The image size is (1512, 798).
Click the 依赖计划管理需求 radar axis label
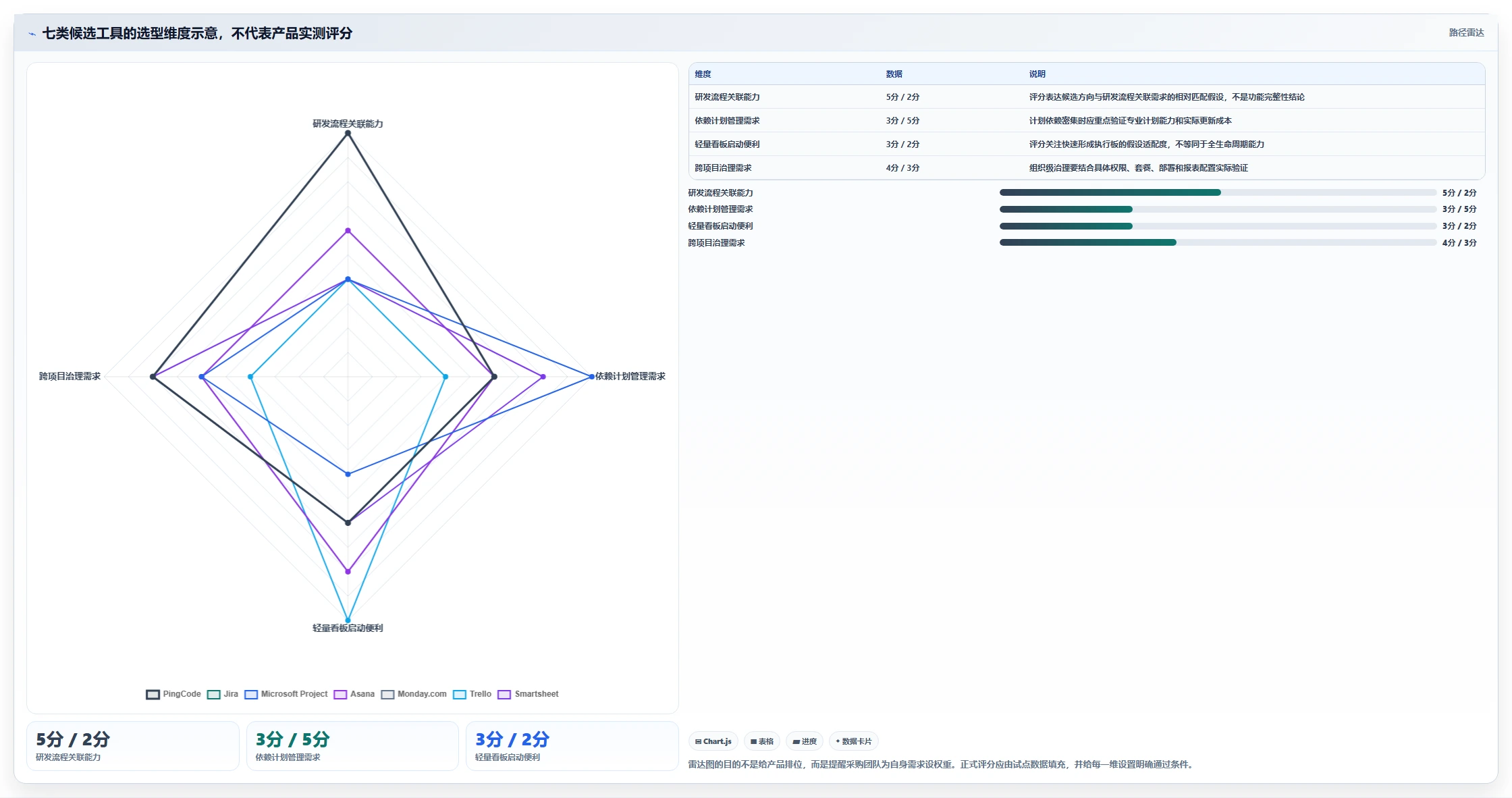click(630, 376)
